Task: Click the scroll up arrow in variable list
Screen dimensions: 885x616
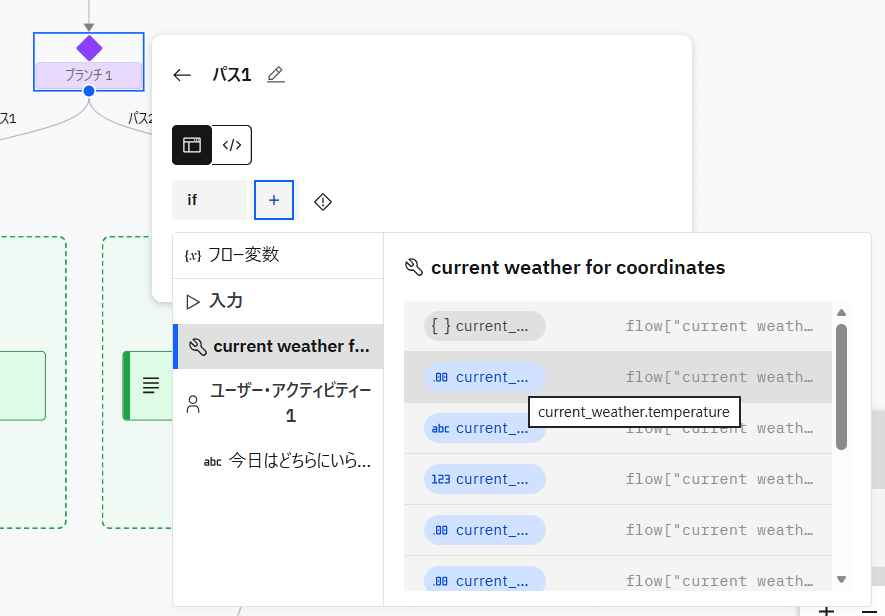Action: pyautogui.click(x=841, y=313)
